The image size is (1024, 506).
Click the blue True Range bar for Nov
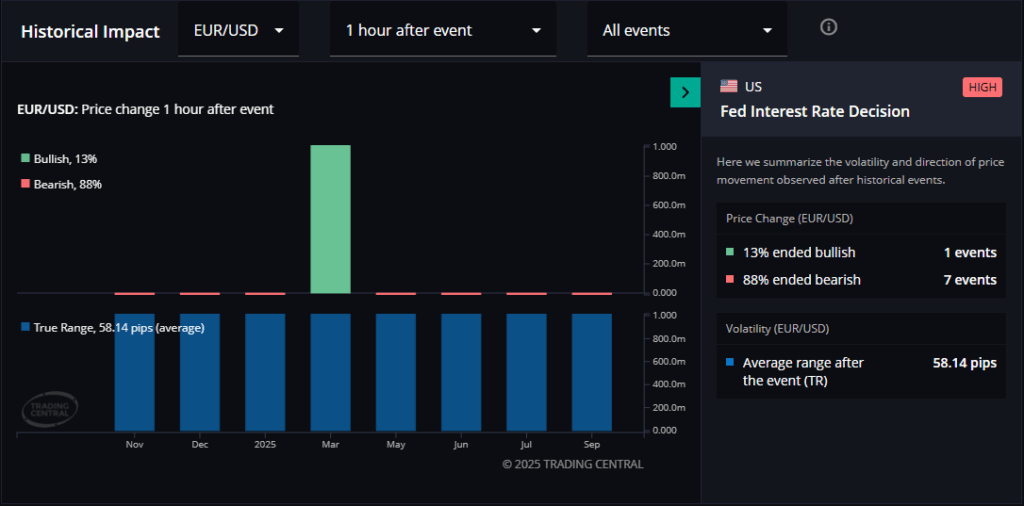pyautogui.click(x=134, y=372)
